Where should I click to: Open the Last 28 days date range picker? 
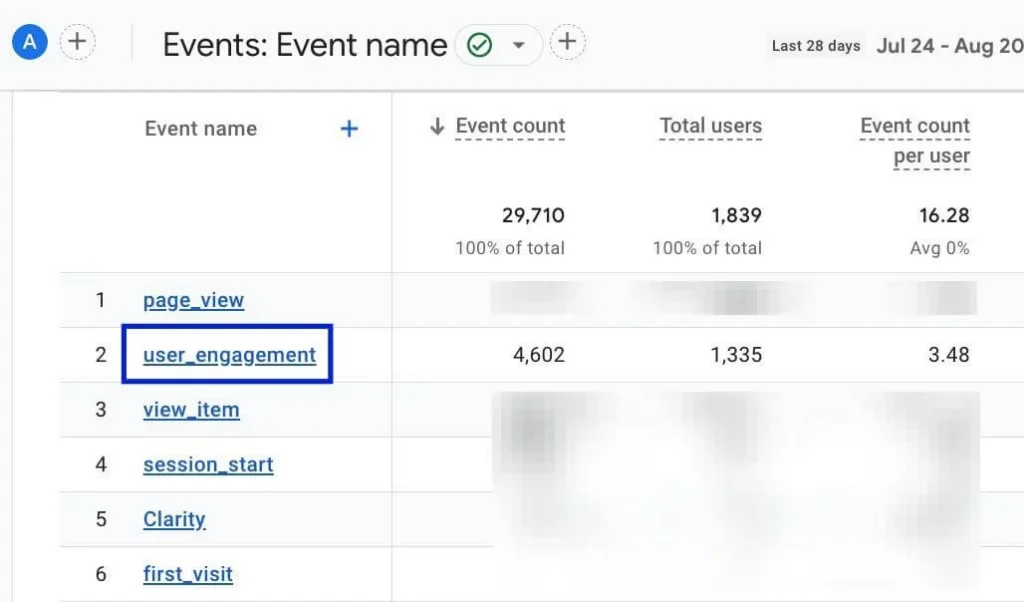click(815, 45)
